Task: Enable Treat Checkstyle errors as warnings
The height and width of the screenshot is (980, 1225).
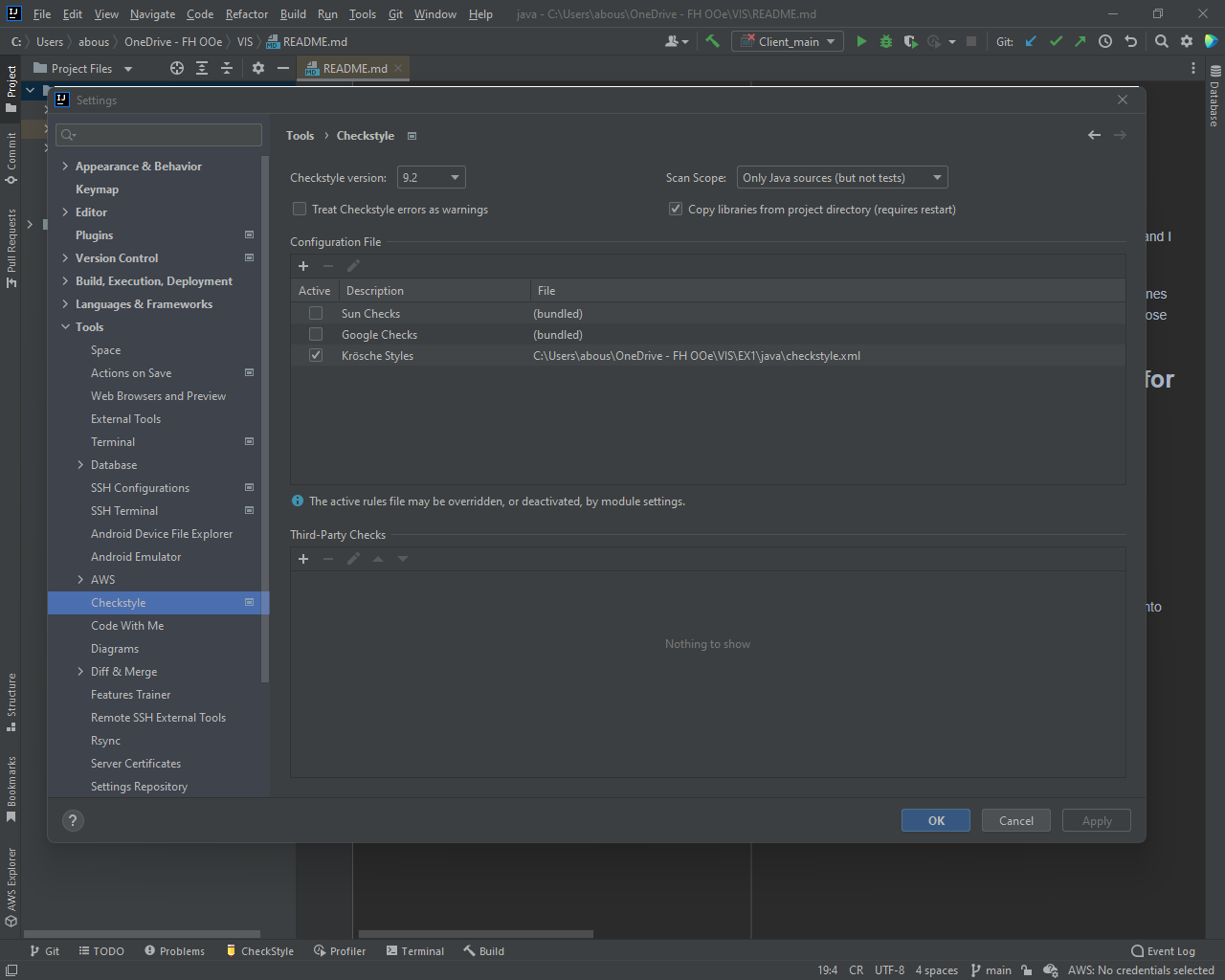Action: click(x=300, y=209)
